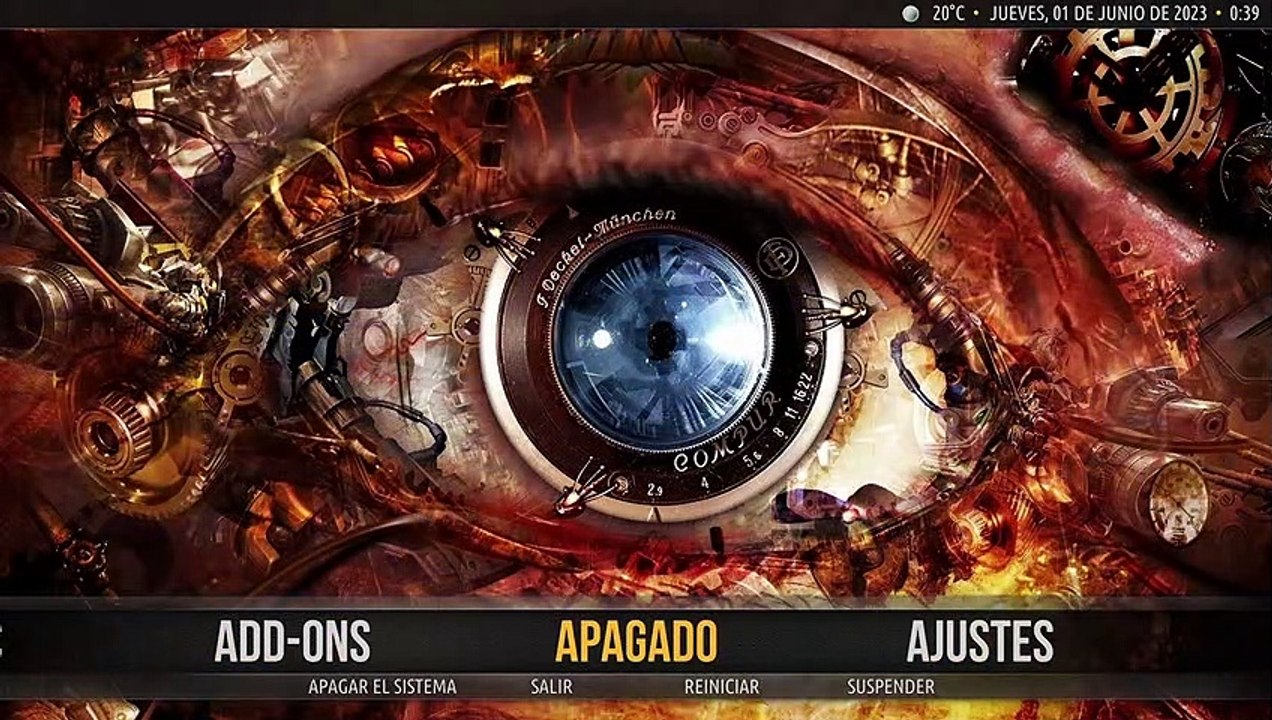Viewport: 1272px width, 720px height.
Task: Click the 20°C temperature reading
Action: [x=950, y=14]
